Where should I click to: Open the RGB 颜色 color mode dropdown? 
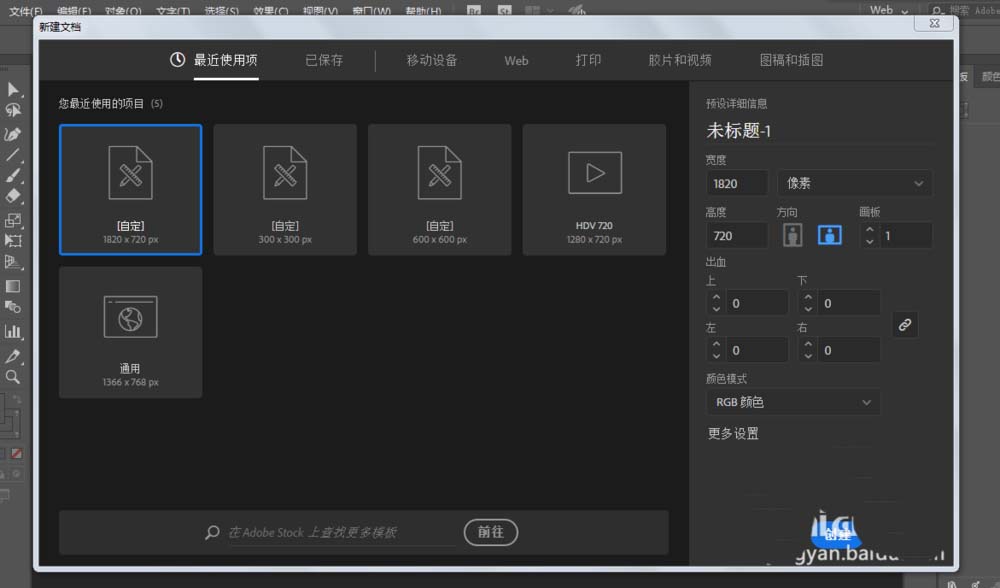coord(793,402)
